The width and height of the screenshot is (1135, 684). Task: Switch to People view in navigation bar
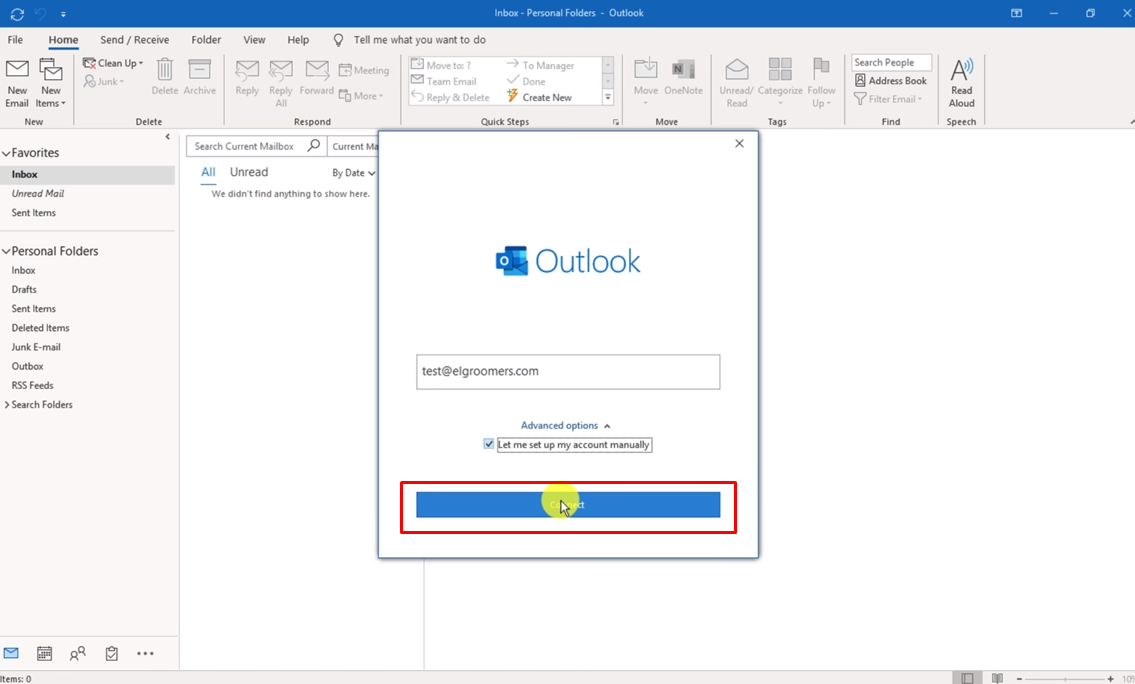[77, 654]
